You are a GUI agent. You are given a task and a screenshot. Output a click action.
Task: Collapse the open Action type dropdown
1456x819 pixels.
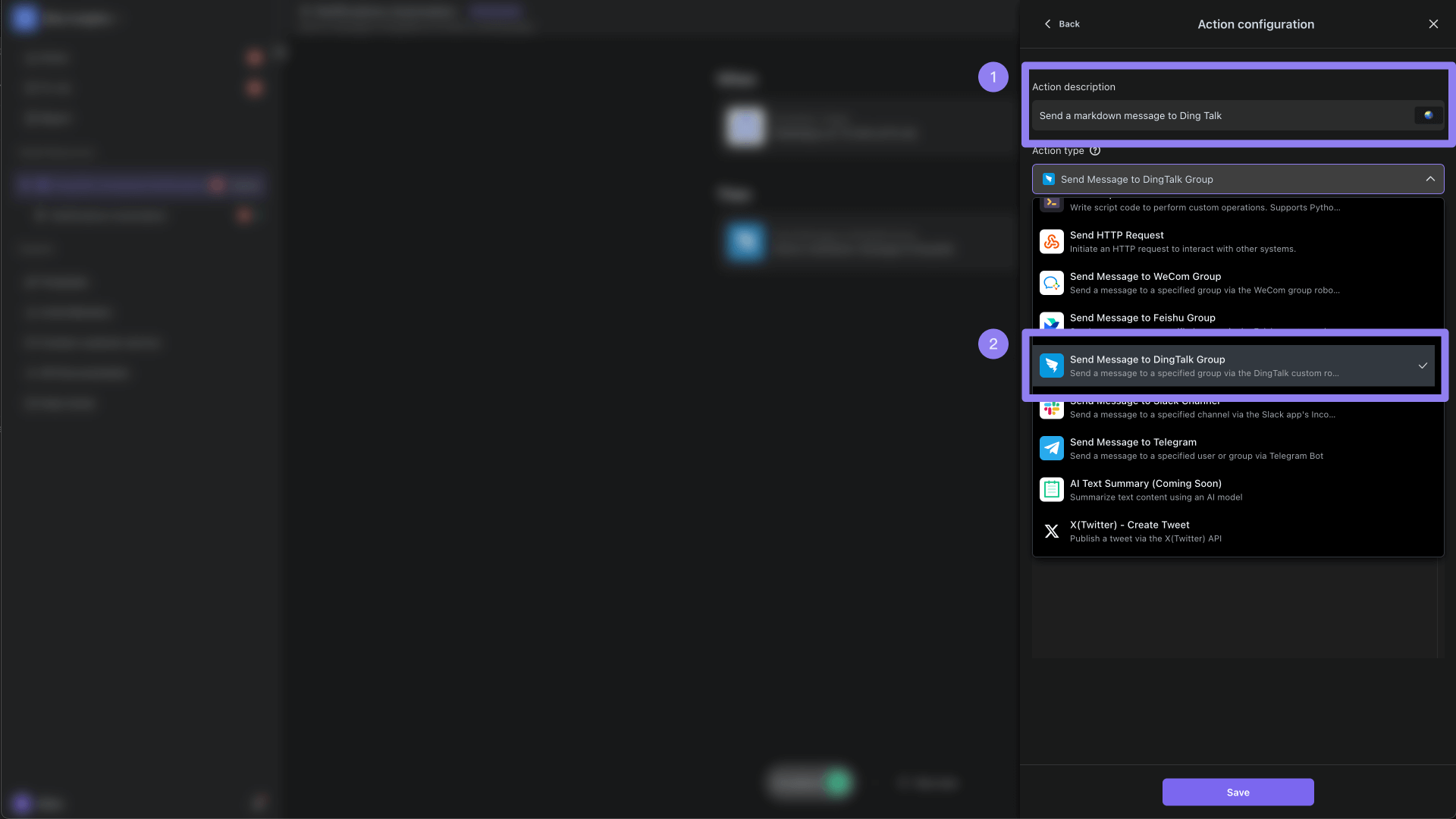(1431, 179)
